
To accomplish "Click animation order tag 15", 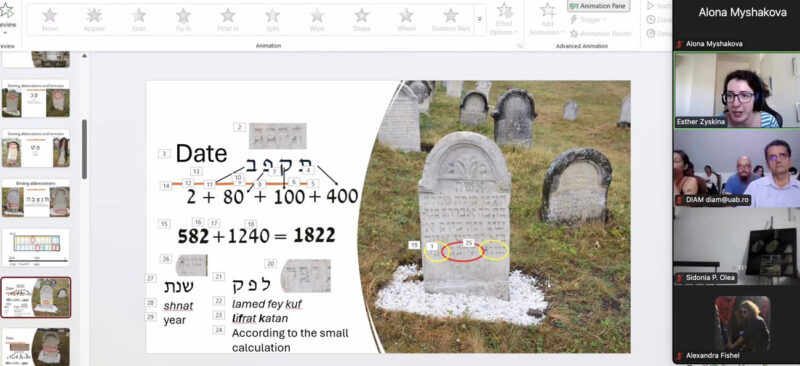I will click(164, 224).
